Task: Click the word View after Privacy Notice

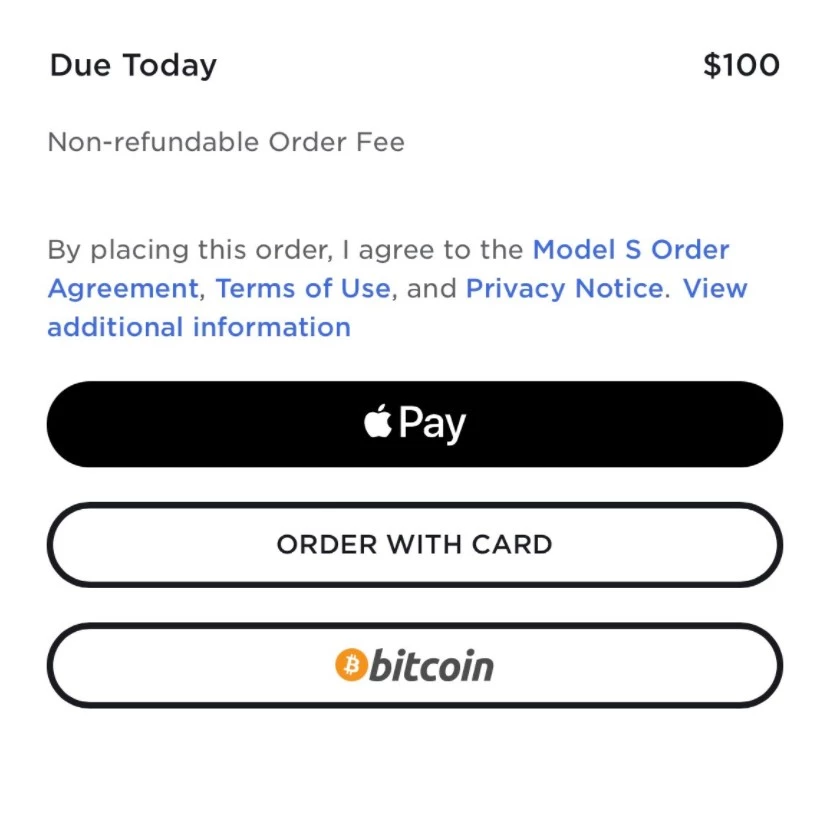Action: [715, 288]
